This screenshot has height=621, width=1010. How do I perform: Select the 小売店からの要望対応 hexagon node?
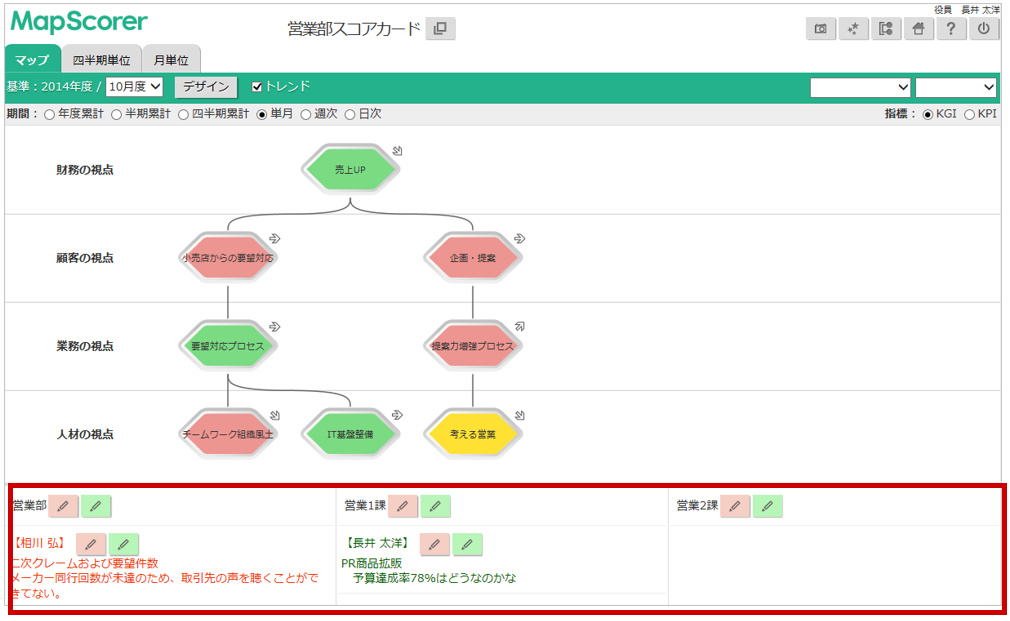228,258
